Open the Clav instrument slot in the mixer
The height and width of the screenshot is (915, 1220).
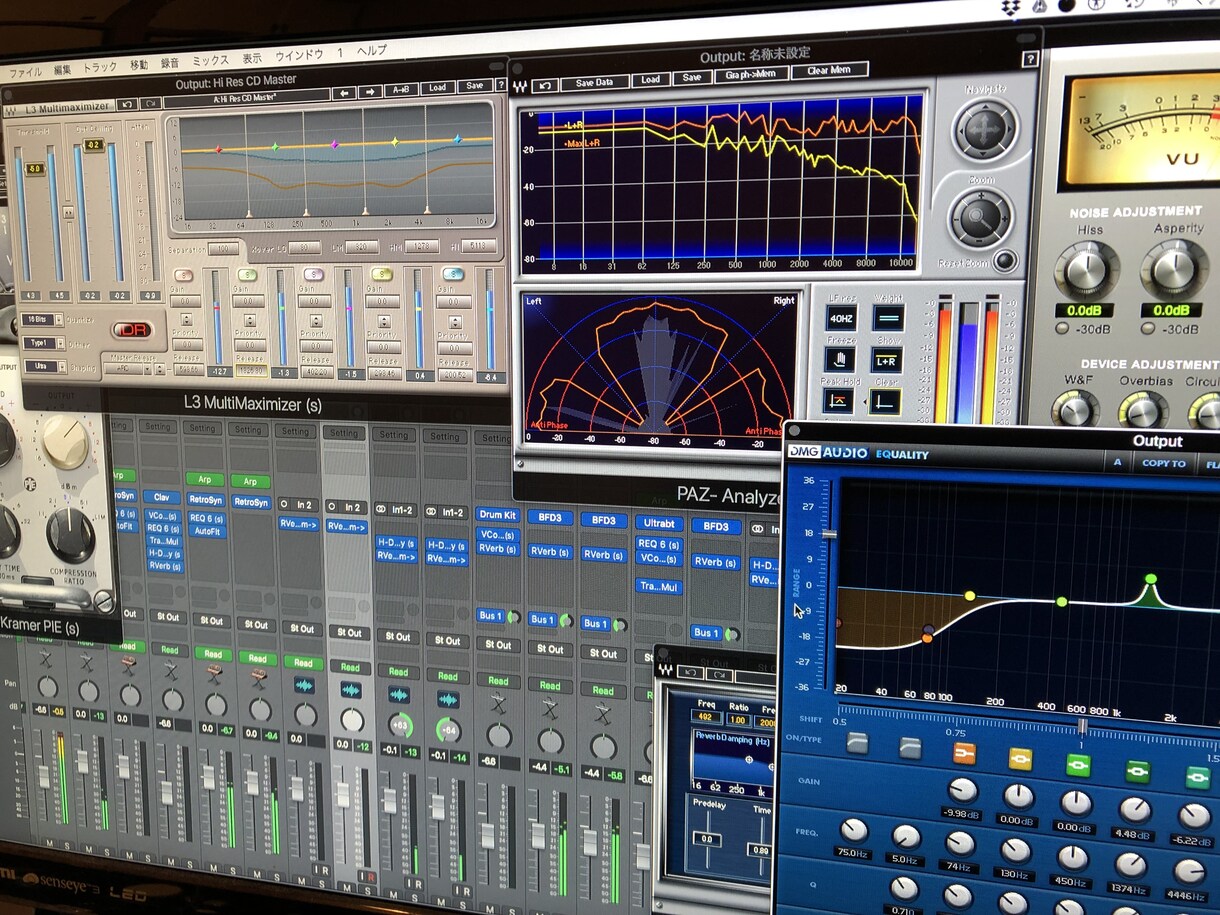pyautogui.click(x=161, y=497)
